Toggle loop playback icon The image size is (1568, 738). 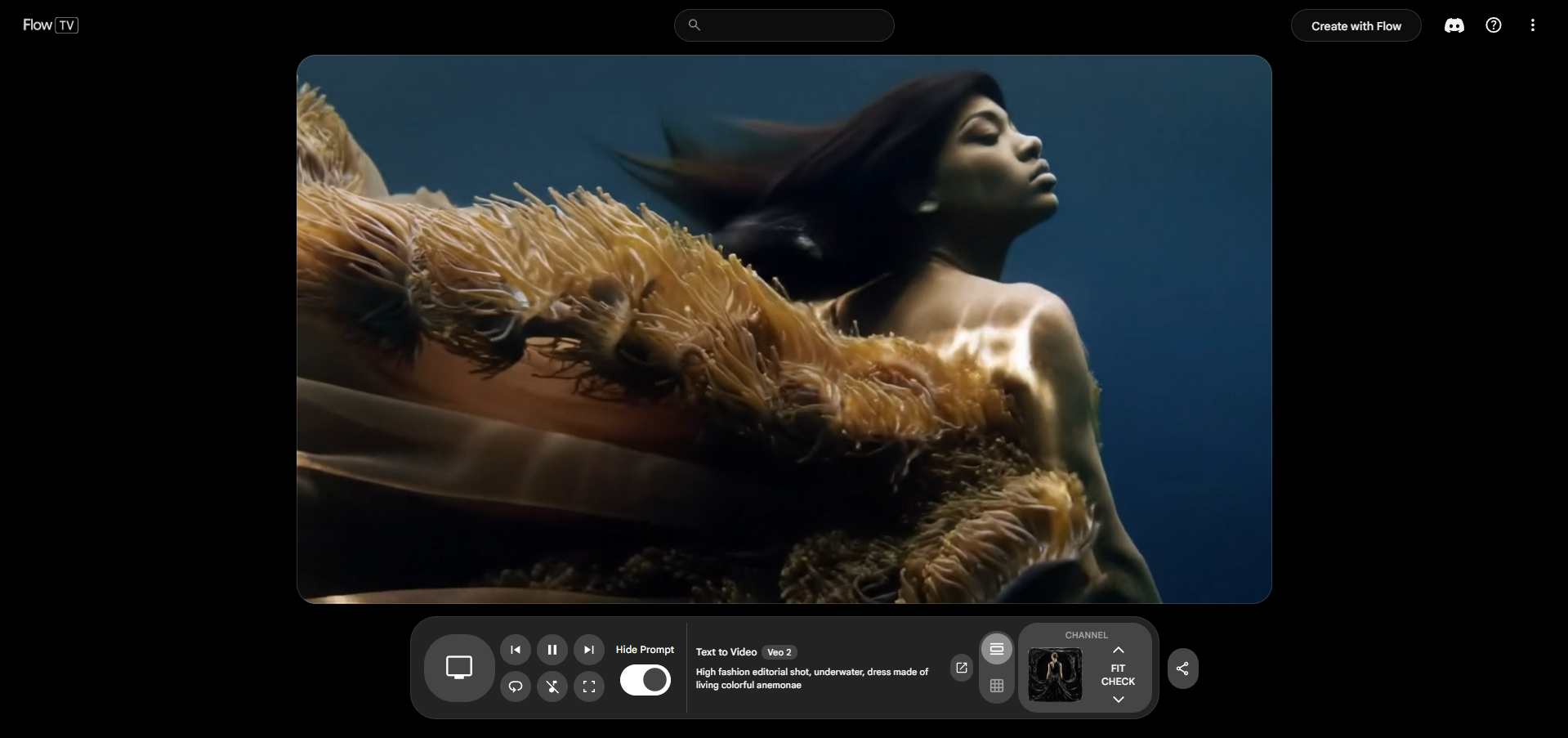[x=516, y=687]
